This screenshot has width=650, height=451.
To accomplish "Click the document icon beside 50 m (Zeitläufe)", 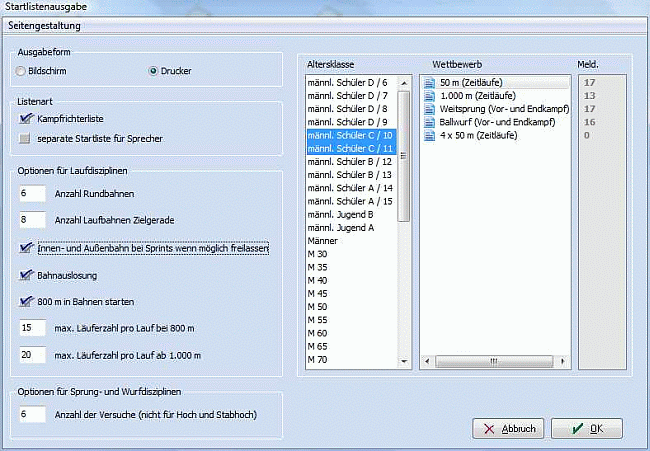I will point(429,82).
